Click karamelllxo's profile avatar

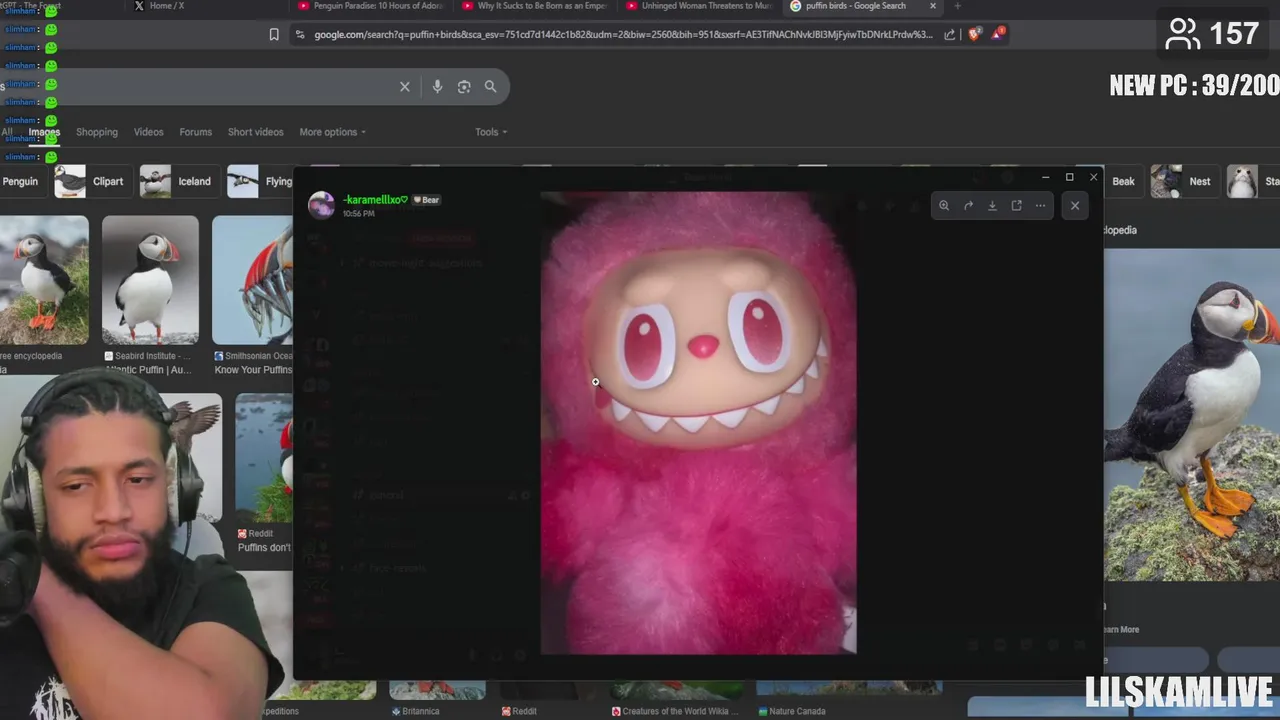[x=321, y=204]
